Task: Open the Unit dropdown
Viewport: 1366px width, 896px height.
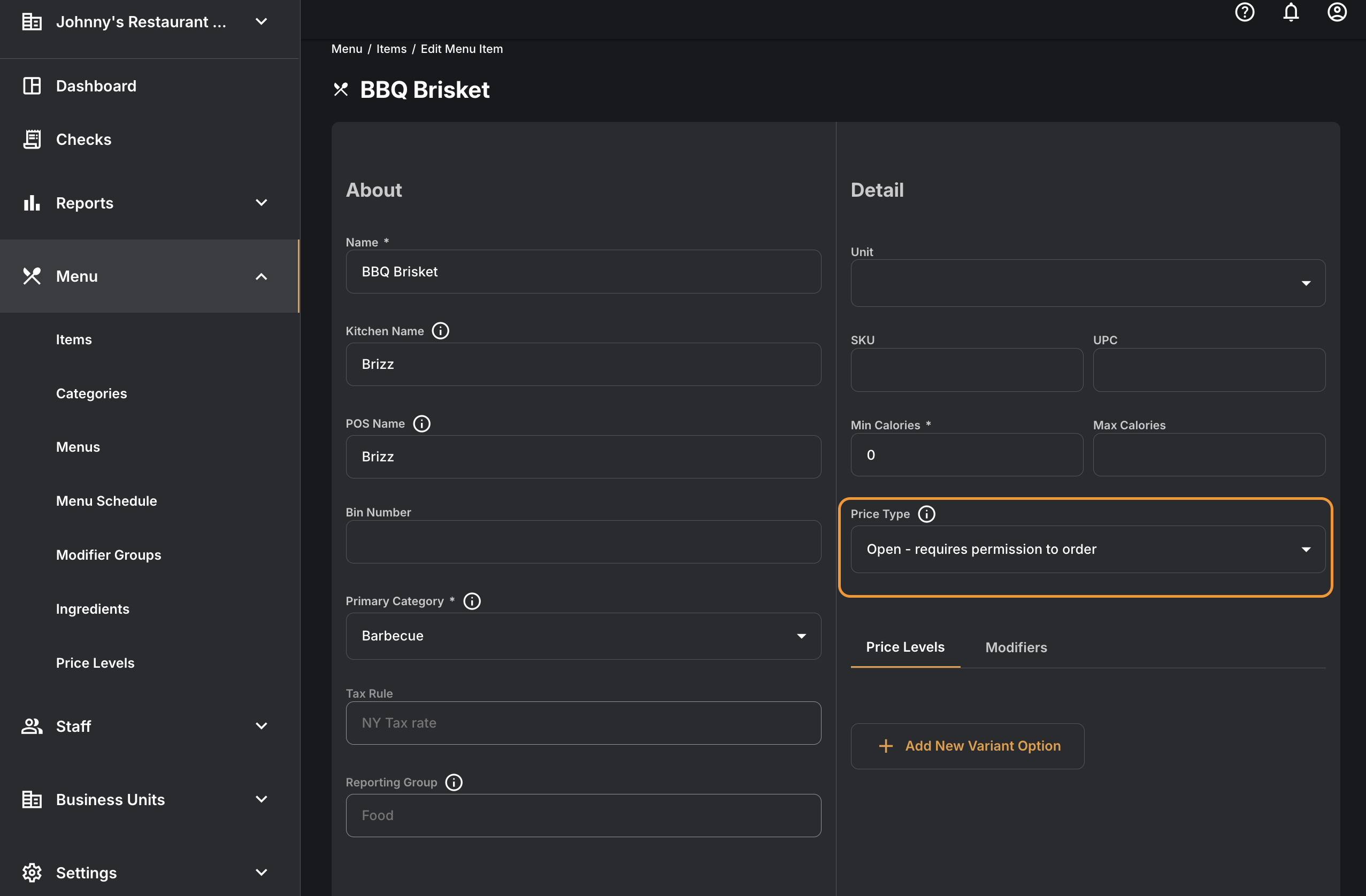Action: coord(1088,283)
